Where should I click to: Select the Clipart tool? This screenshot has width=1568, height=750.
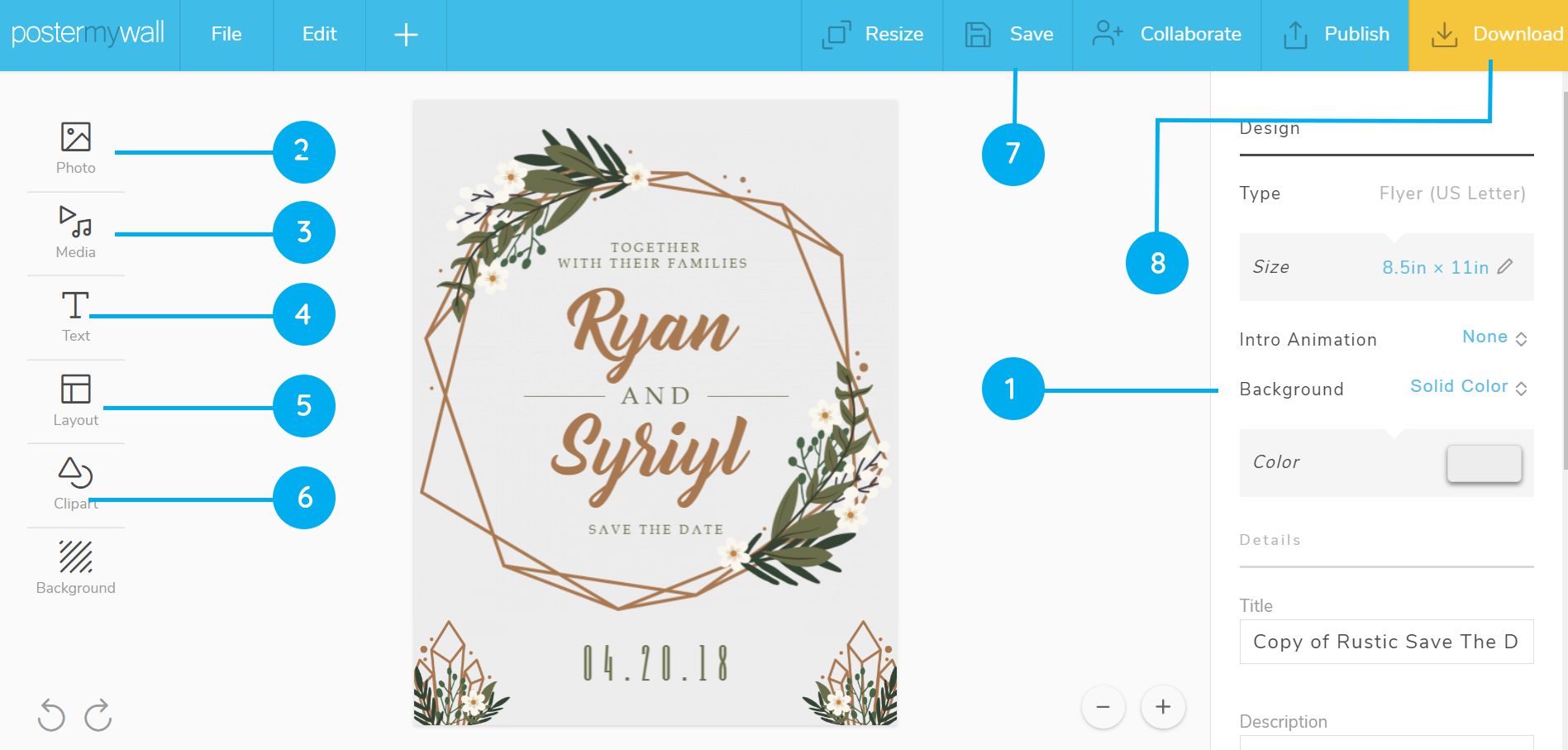click(x=75, y=484)
